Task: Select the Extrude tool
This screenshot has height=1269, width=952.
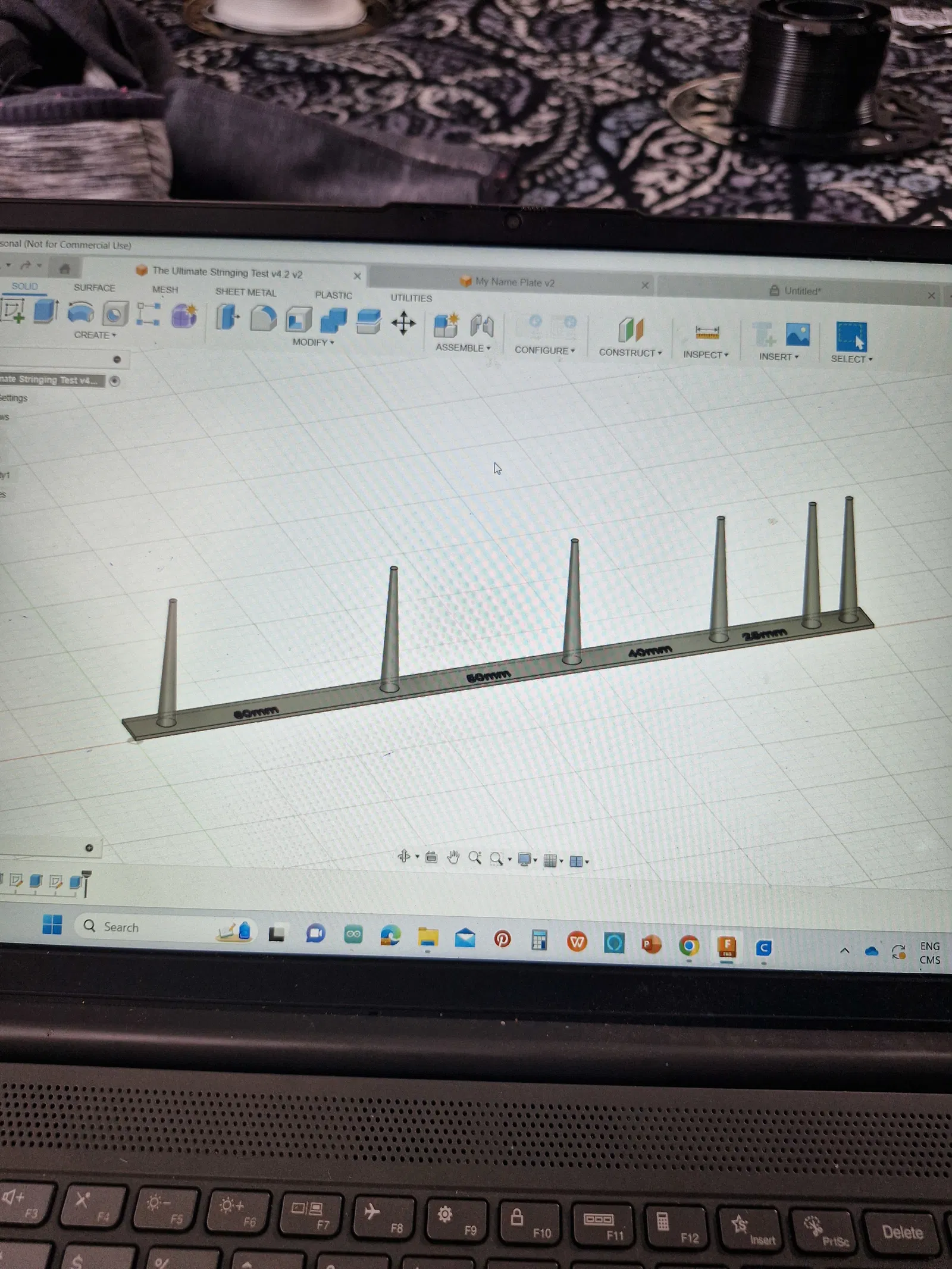Action: pyautogui.click(x=46, y=311)
